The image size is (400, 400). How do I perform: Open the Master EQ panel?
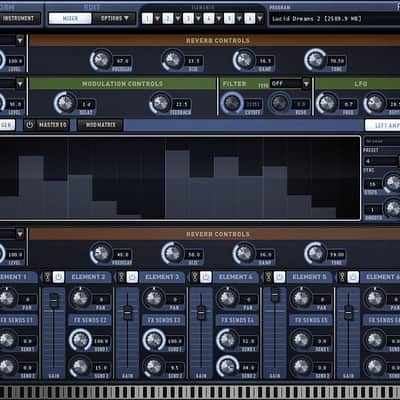coord(47,125)
